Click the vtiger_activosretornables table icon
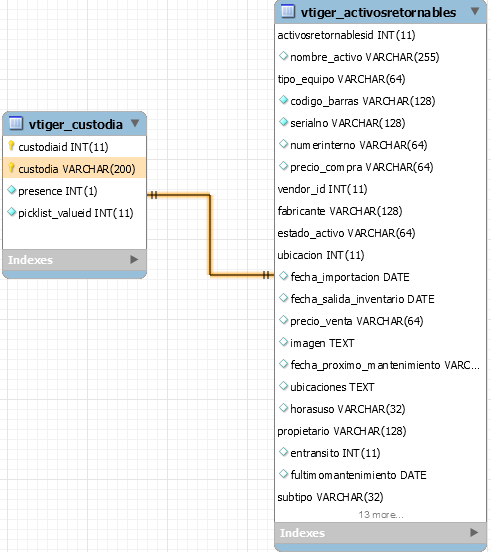Image resolution: width=491 pixels, height=552 pixels. pos(288,11)
